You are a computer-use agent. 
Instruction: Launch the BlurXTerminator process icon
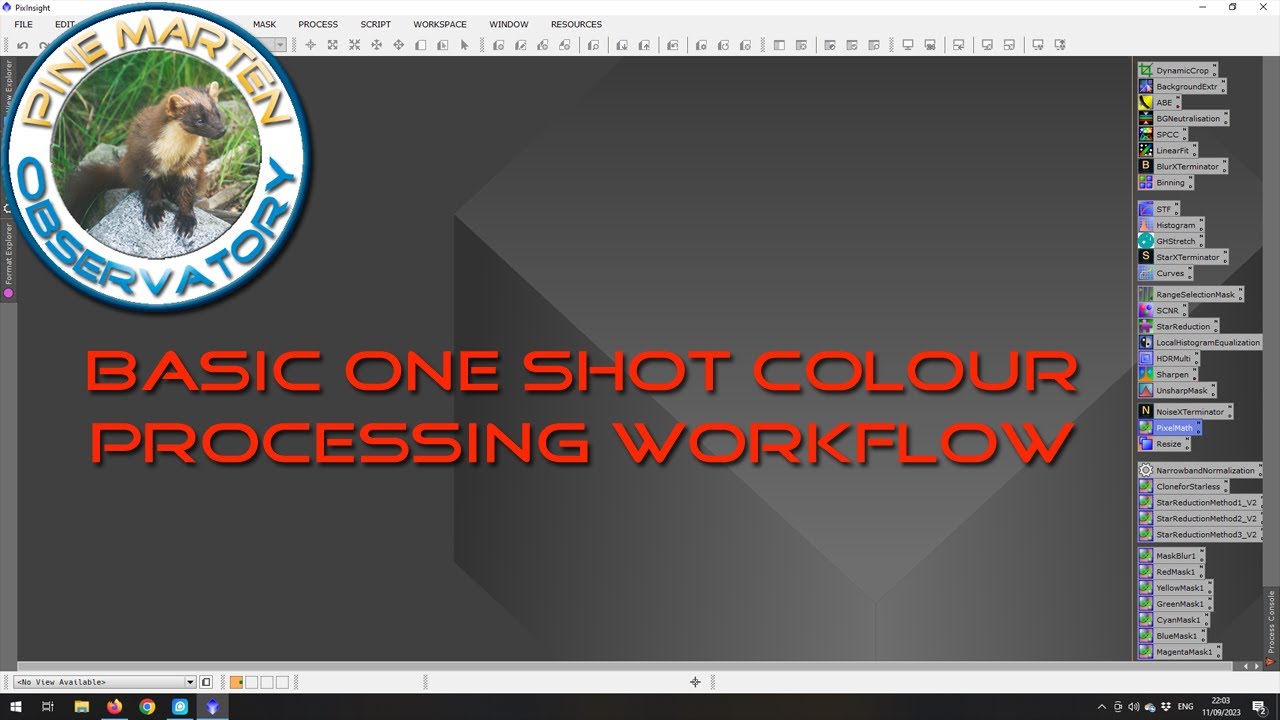coord(1183,167)
